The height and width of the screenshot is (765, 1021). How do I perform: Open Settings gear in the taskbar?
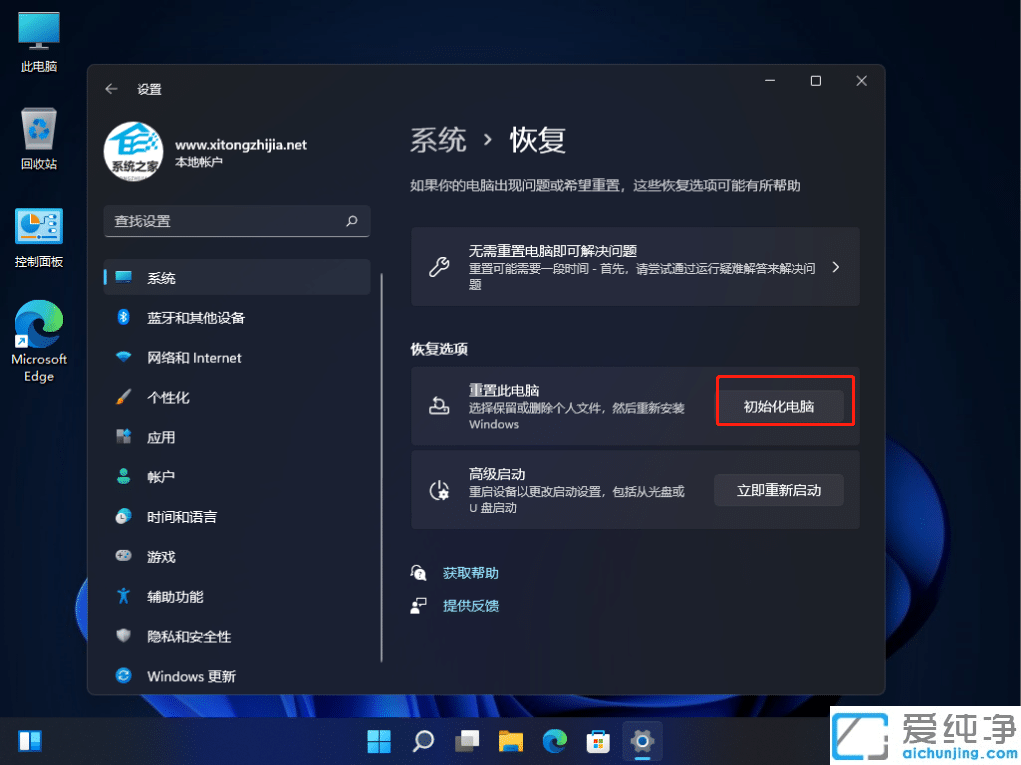click(641, 740)
